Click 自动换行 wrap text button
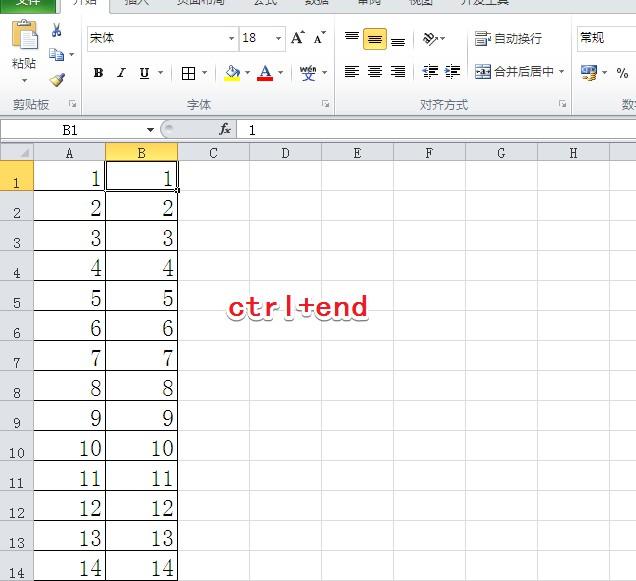636x581 pixels. [x=509, y=39]
